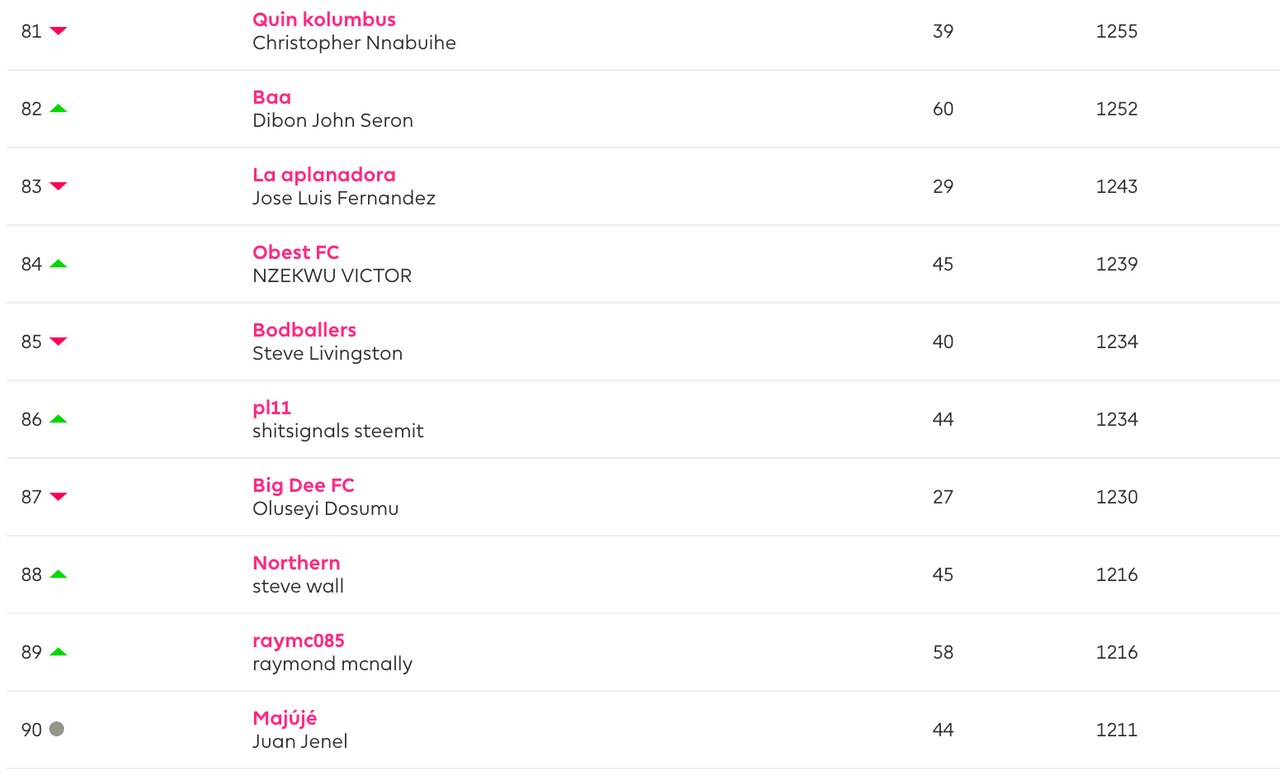View Big Dee FC team
The image size is (1280, 776).
(304, 485)
